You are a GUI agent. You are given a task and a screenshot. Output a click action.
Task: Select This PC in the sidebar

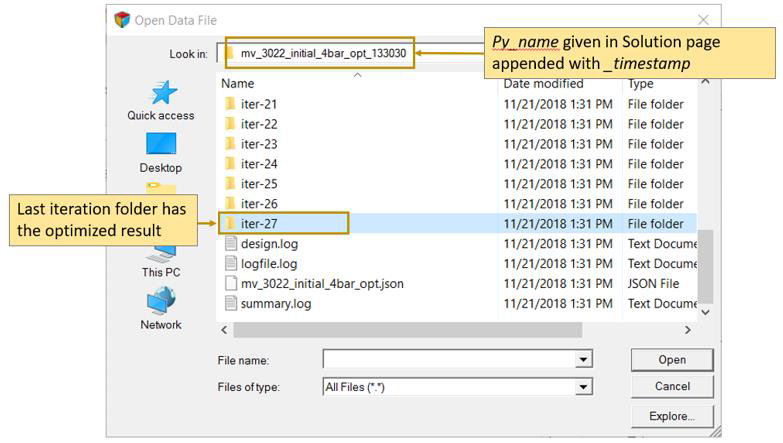160,258
